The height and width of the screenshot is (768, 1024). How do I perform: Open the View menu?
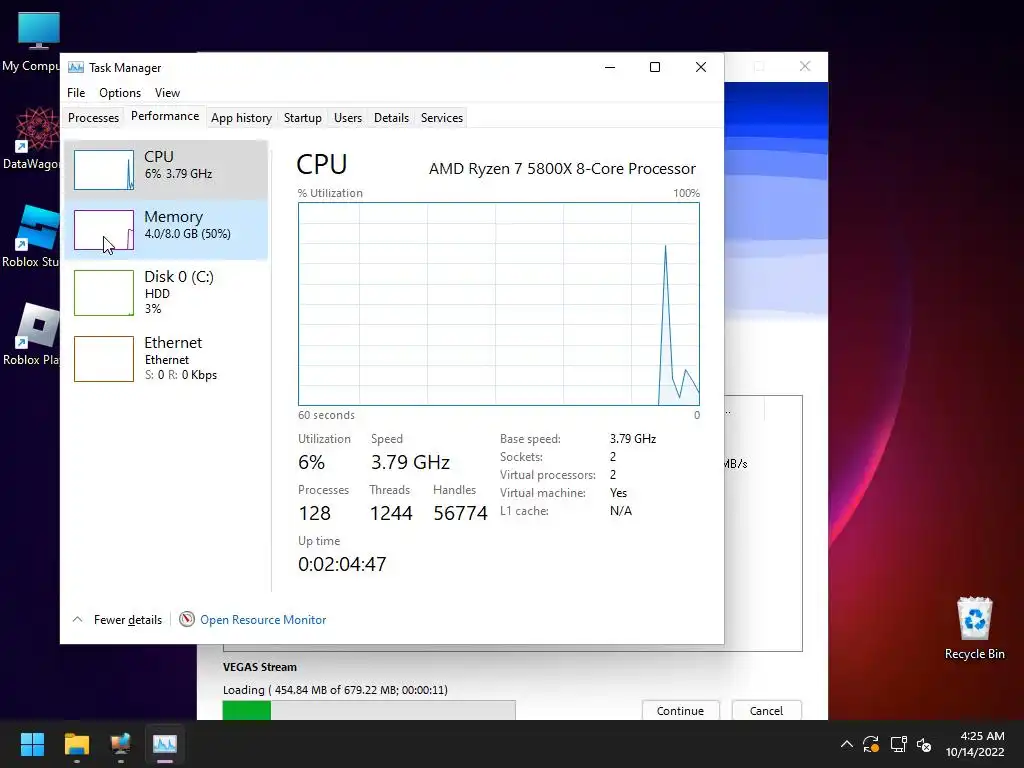[167, 93]
